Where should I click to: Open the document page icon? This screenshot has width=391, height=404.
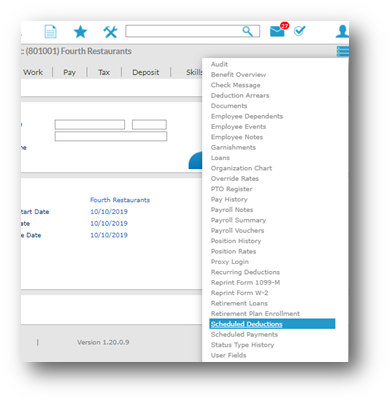(50, 32)
